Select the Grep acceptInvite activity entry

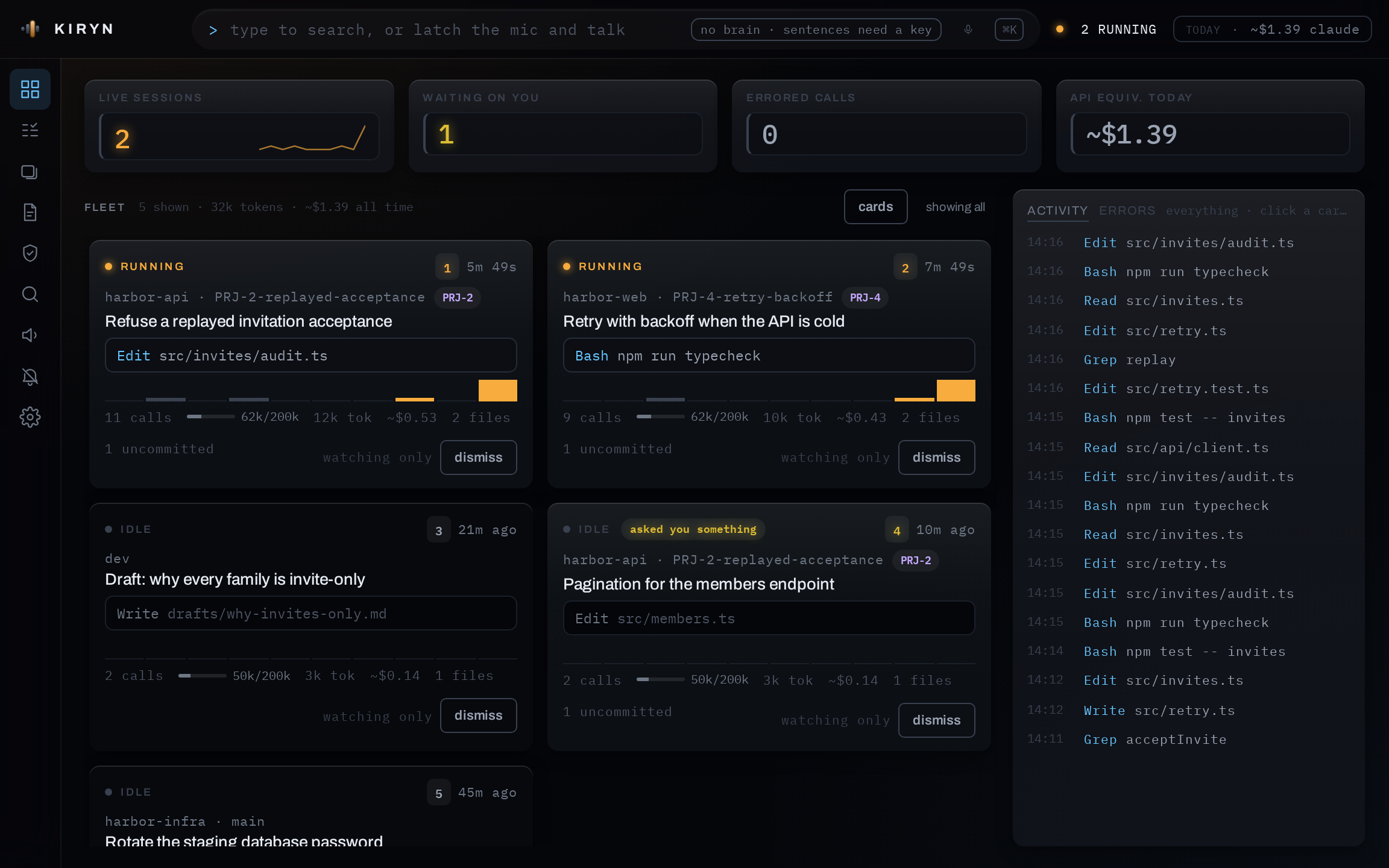(x=1188, y=739)
